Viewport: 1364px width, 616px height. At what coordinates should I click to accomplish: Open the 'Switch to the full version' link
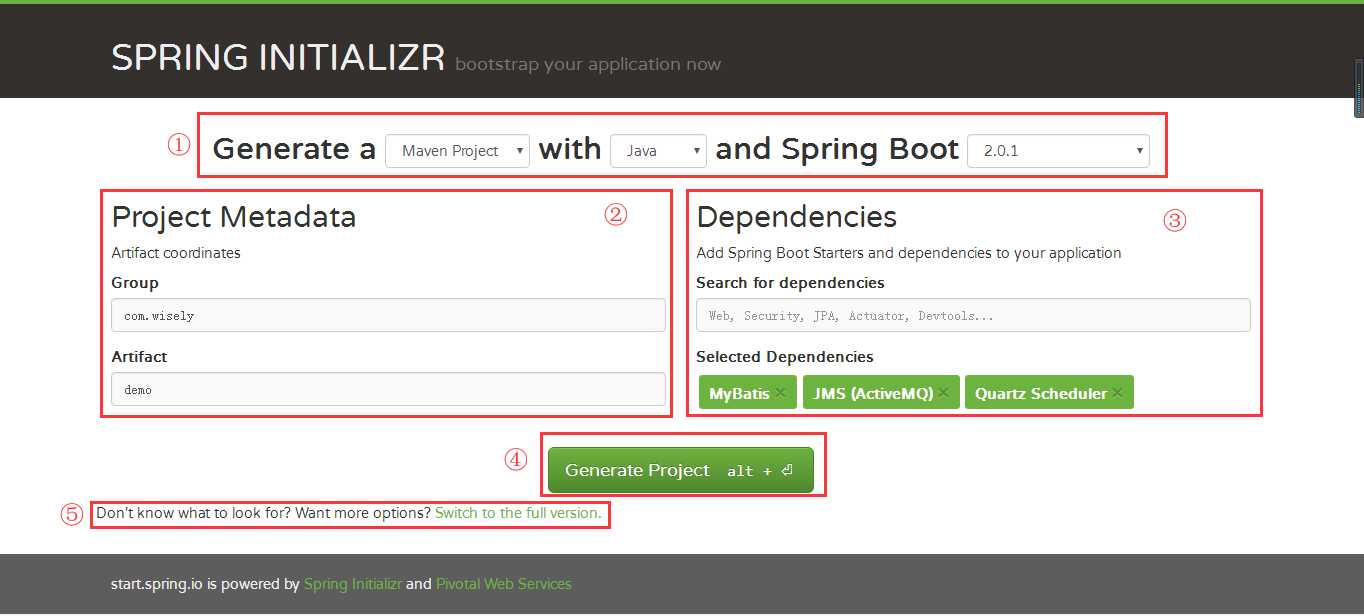point(518,513)
